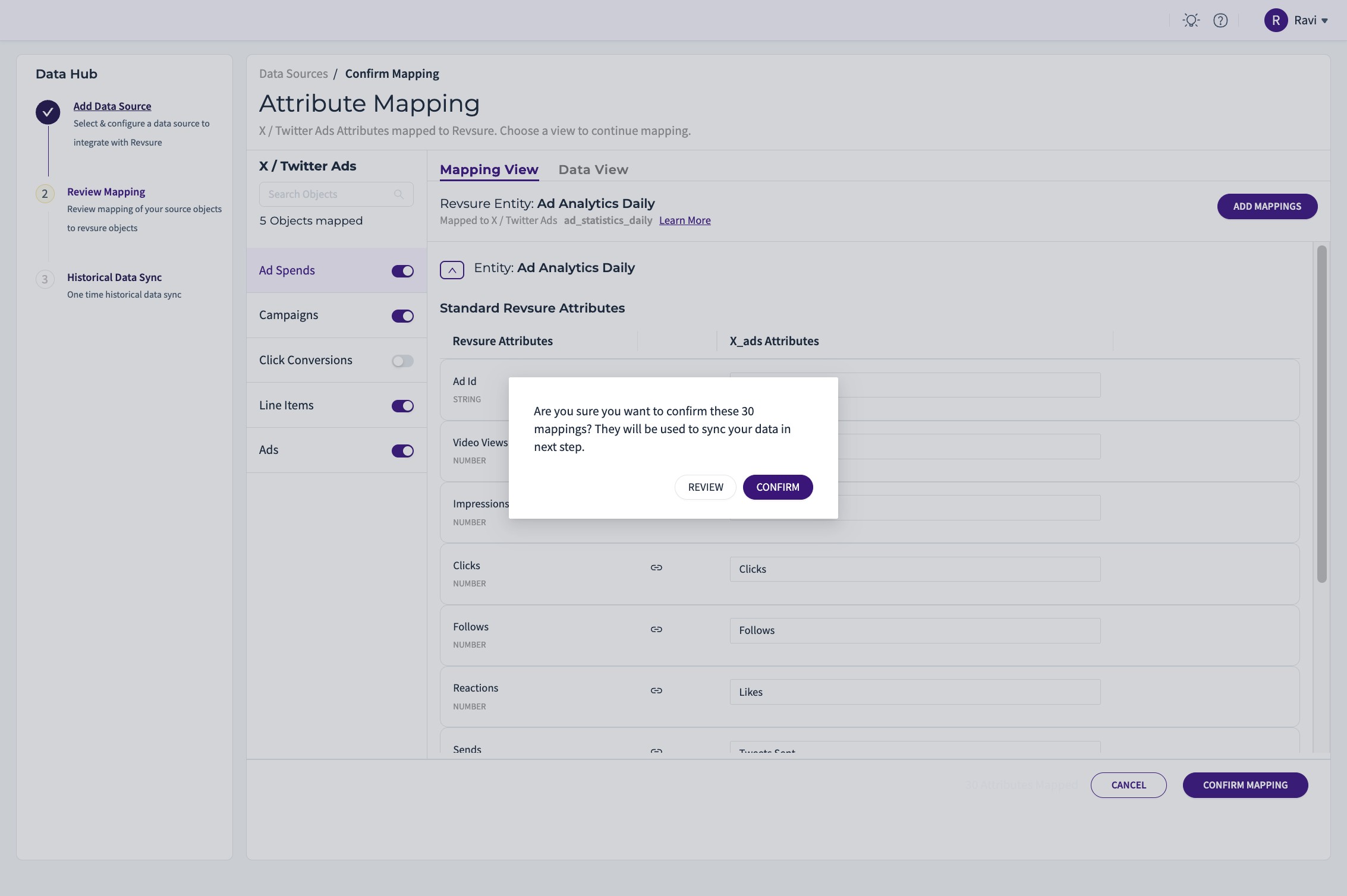This screenshot has height=896, width=1347.
Task: Open the Clicks X_ads attribute dropdown
Action: coord(914,569)
